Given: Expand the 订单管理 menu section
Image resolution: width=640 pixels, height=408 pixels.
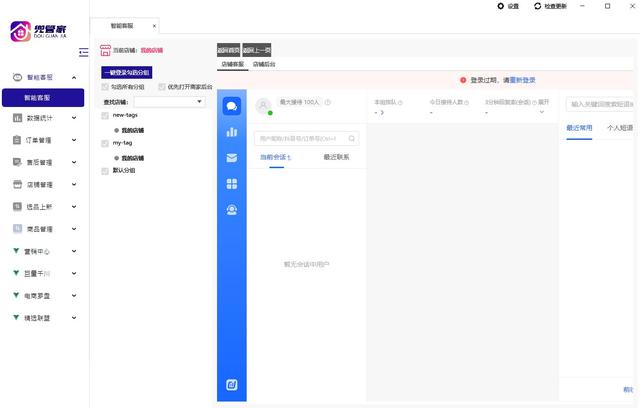Looking at the screenshot, I should pyautogui.click(x=74, y=140).
